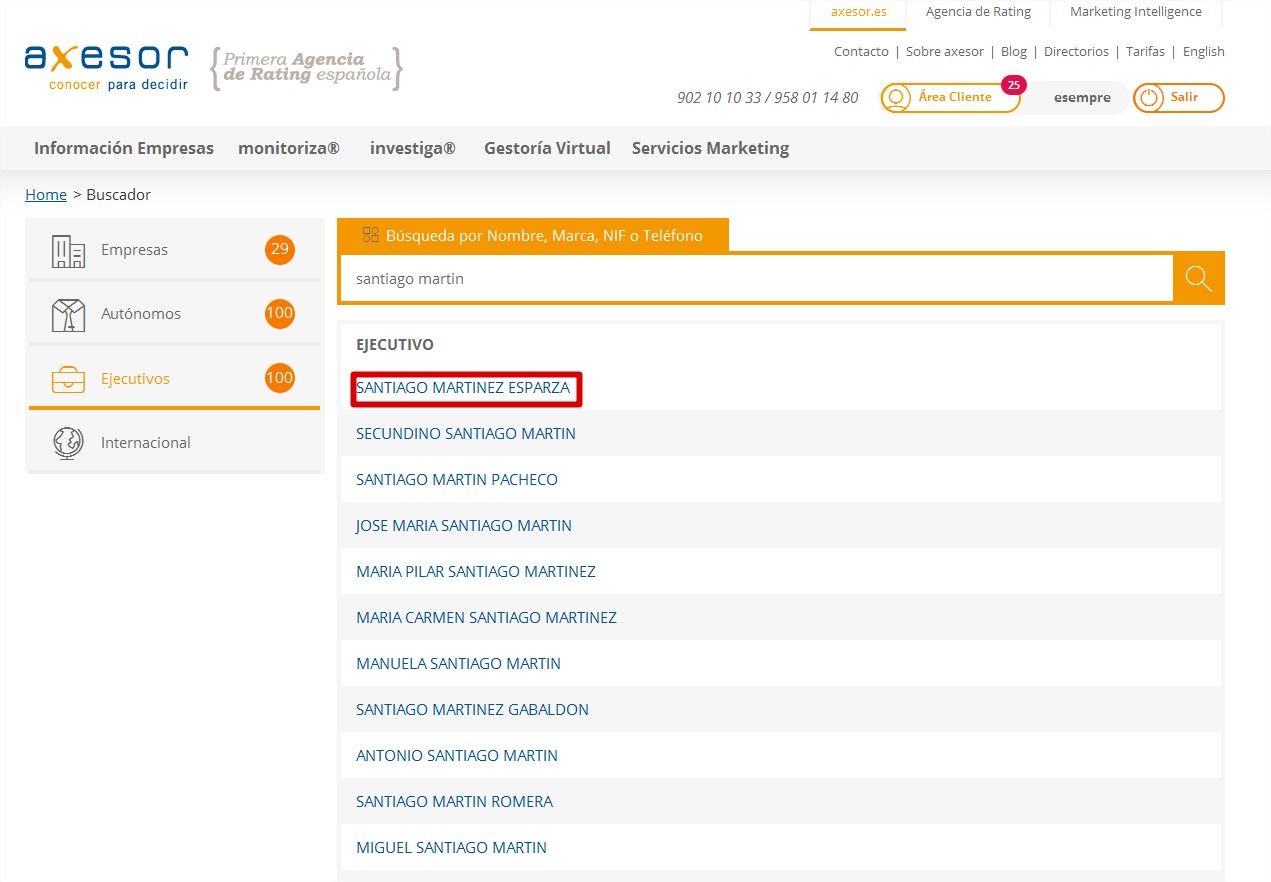Open the Tarifas link
Image resolution: width=1271 pixels, height=882 pixels.
1145,51
